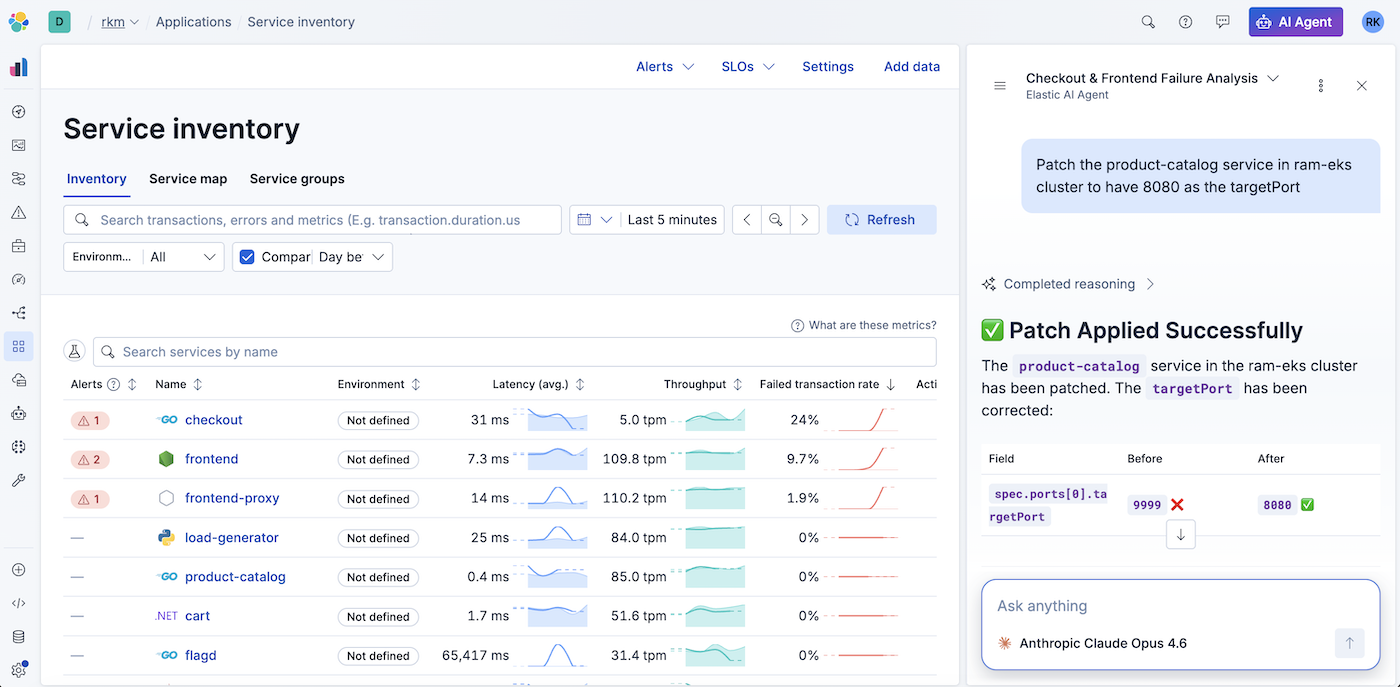Open the frontend-proxy service link
The height and width of the screenshot is (687, 1400).
(232, 498)
